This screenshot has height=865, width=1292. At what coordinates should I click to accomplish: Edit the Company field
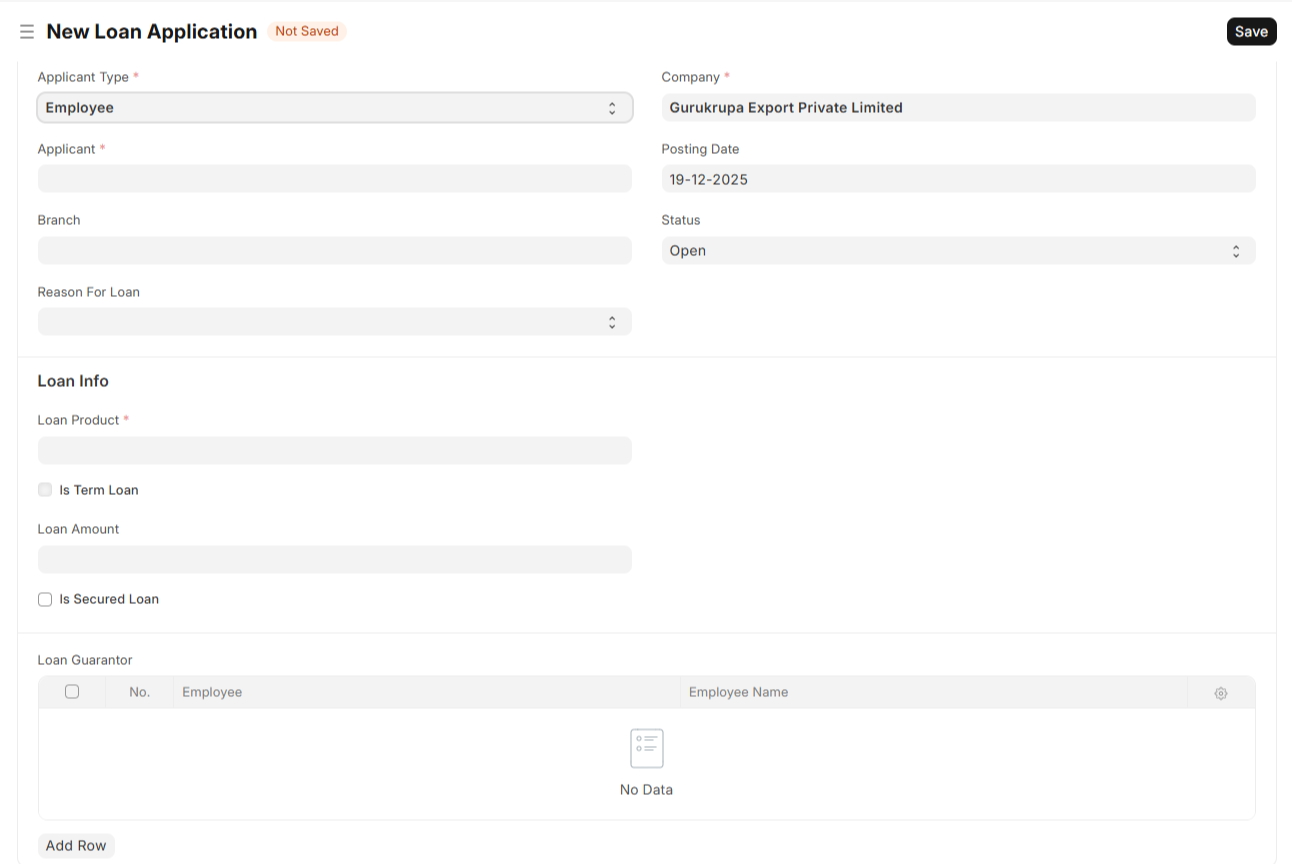(x=958, y=108)
